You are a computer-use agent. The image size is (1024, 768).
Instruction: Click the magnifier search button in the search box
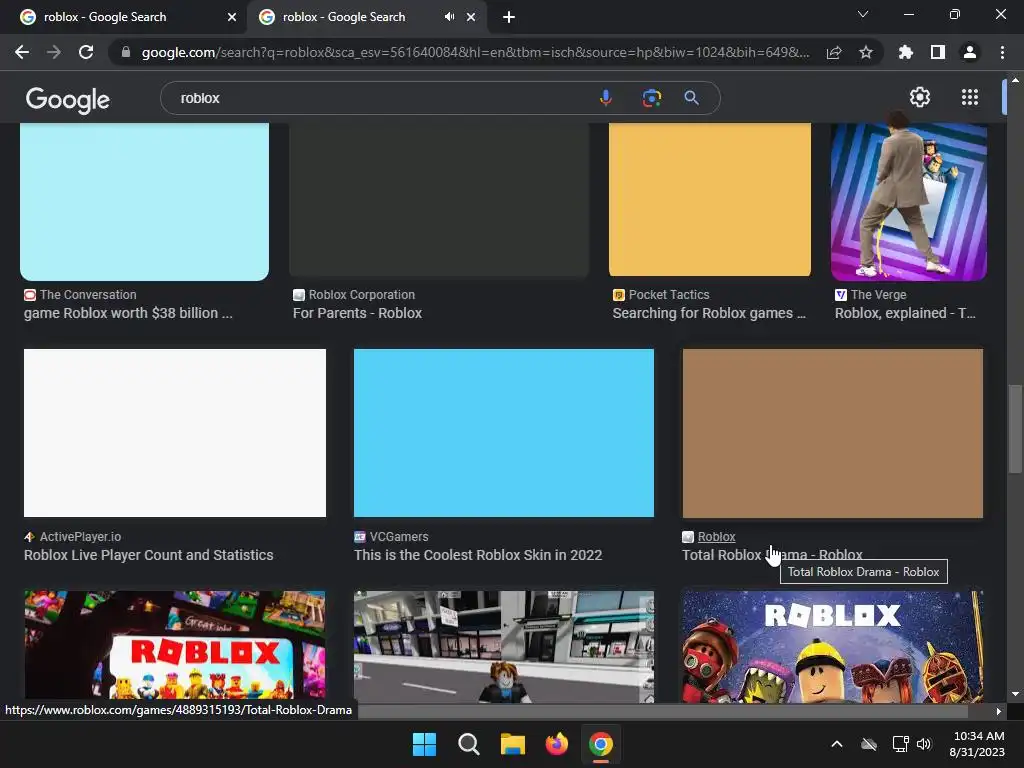point(692,98)
